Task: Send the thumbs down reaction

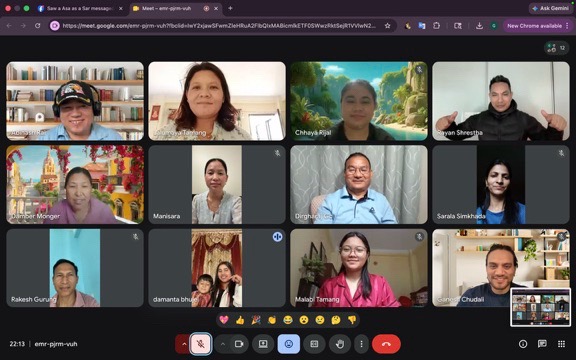Action: [352, 320]
